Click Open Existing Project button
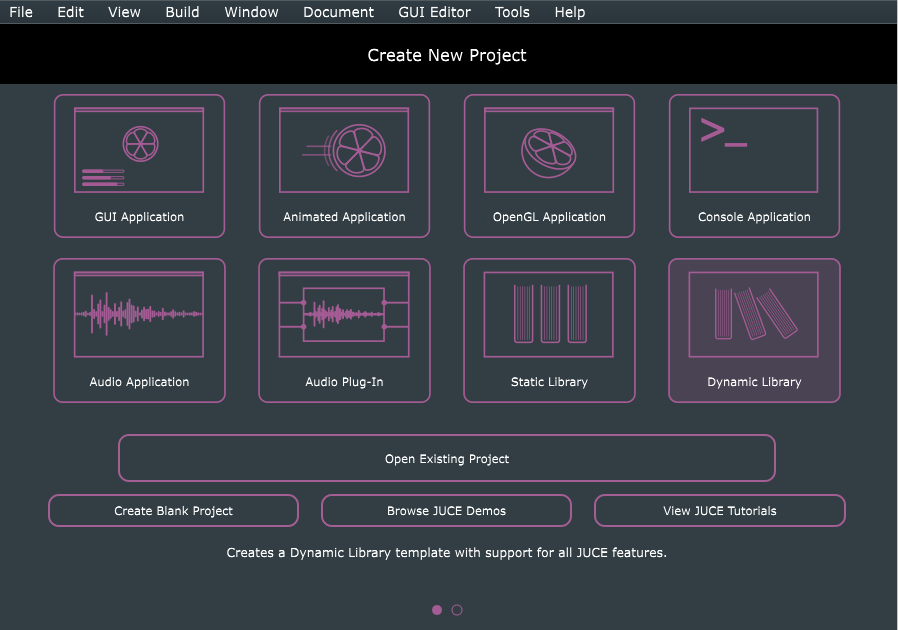The width and height of the screenshot is (898, 630). click(447, 459)
